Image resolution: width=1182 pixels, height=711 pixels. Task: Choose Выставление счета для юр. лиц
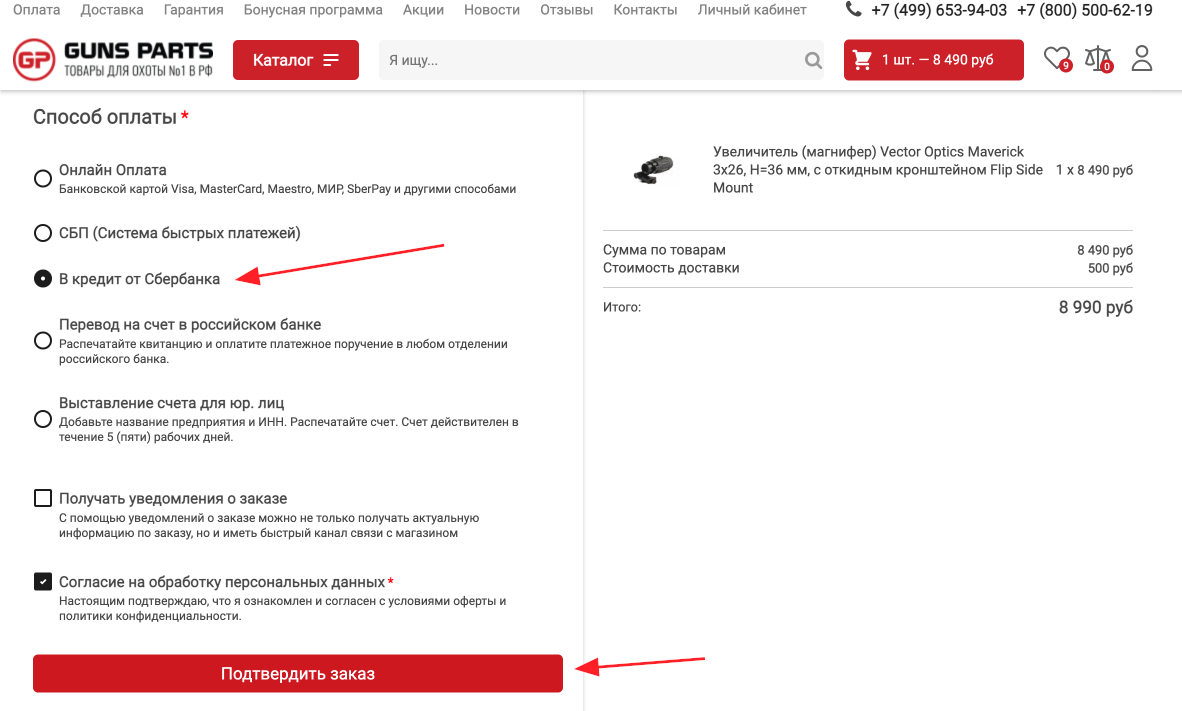43,419
